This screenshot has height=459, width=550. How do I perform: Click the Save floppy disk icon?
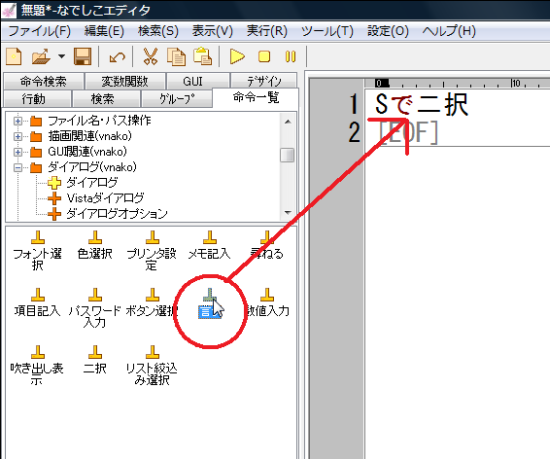82,56
